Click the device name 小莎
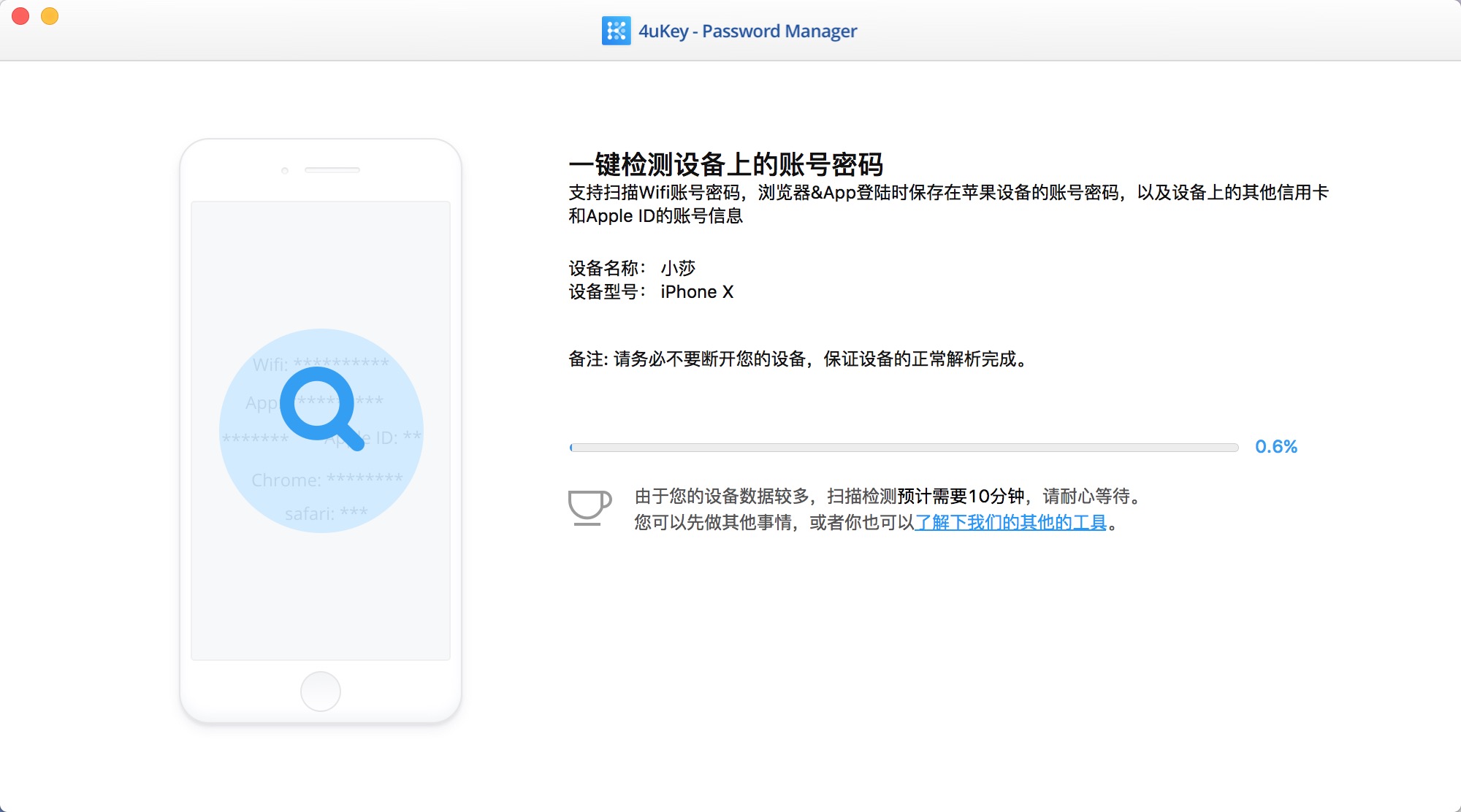Screen dimensions: 1461x812 pyautogui.click(x=678, y=268)
